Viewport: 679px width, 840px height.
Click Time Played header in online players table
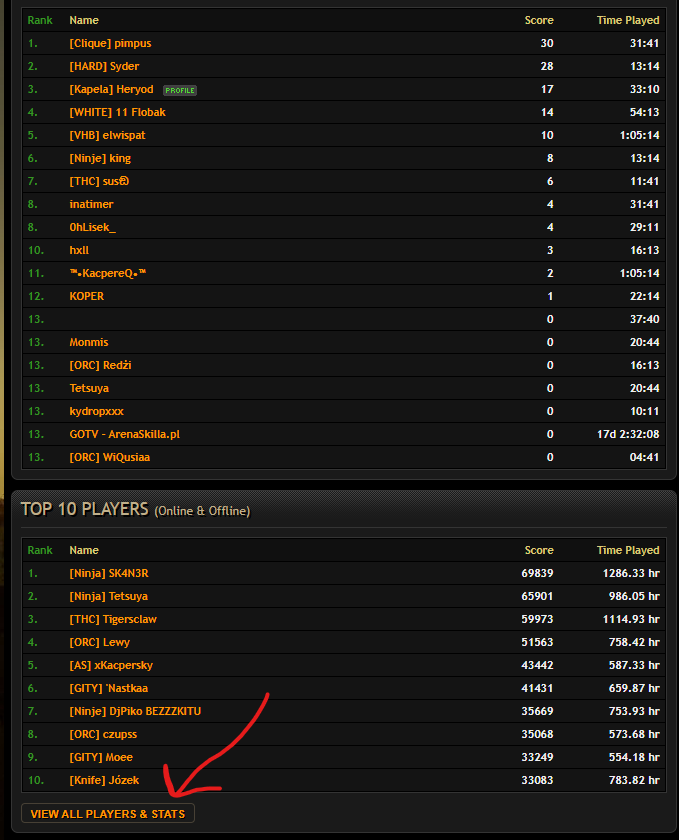(x=628, y=20)
